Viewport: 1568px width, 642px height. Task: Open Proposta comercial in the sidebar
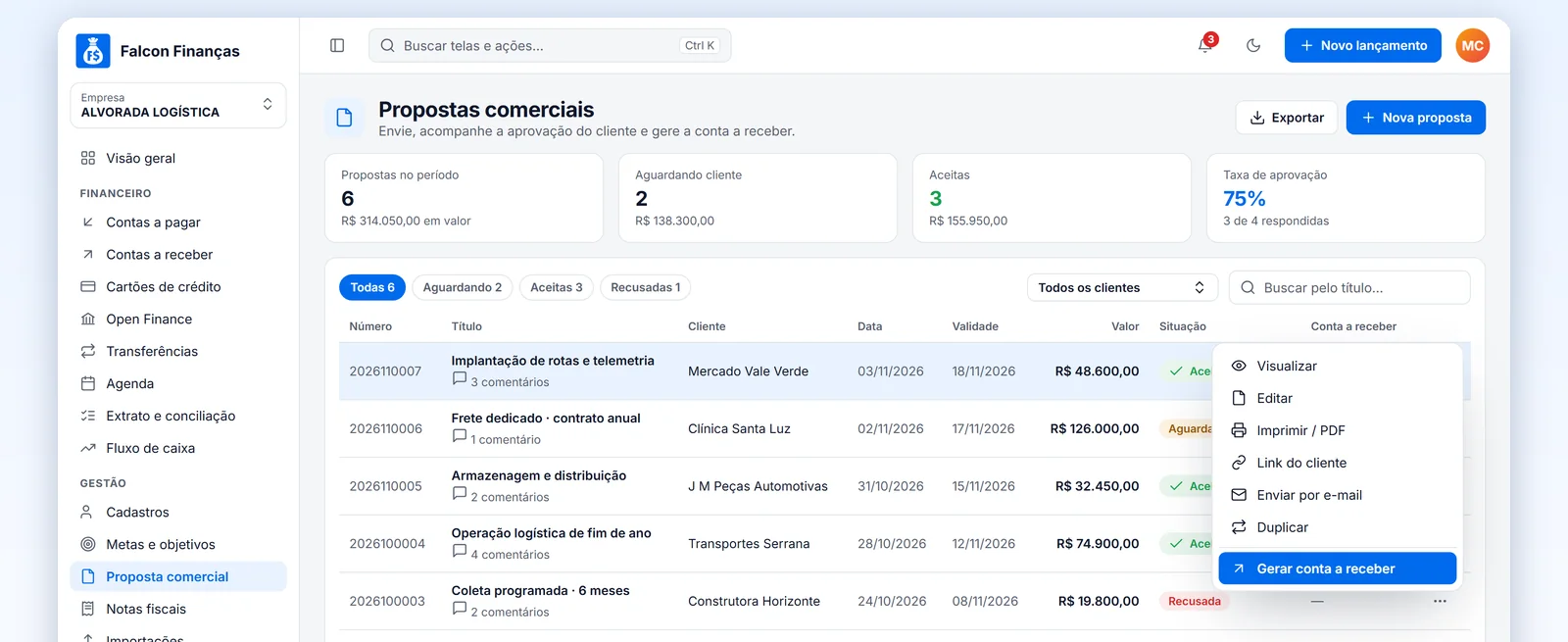(178, 576)
